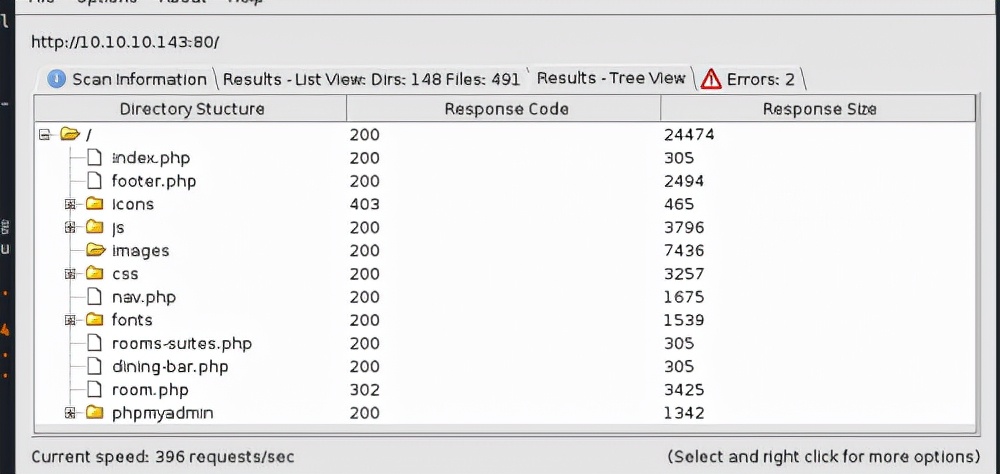The image size is (1000, 474).
Task: Click the Current speed 396 requests/sec status
Action: pyautogui.click(x=163, y=457)
